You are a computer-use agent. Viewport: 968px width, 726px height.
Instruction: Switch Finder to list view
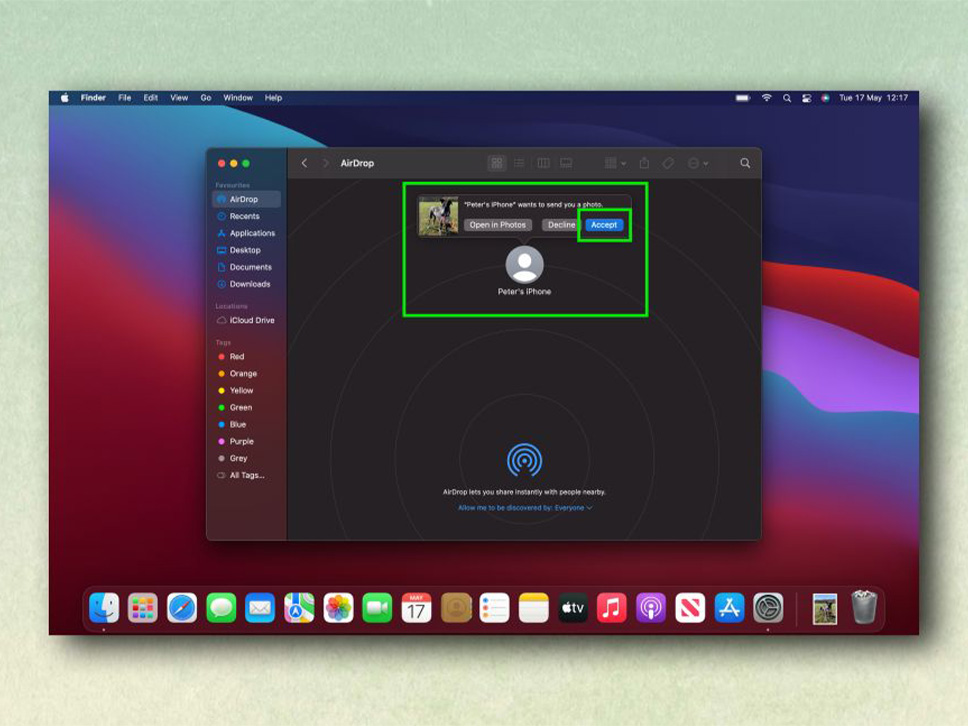[x=519, y=163]
